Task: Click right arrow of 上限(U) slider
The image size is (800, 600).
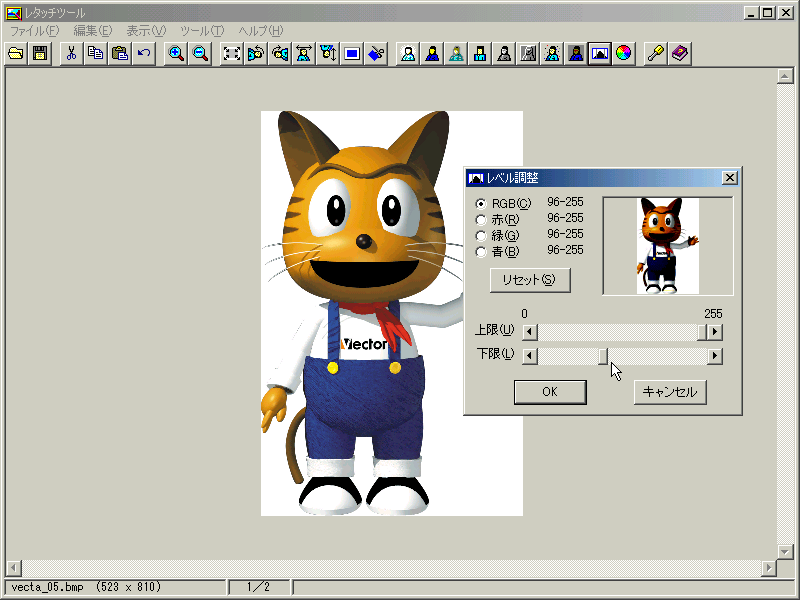Action: tap(715, 332)
